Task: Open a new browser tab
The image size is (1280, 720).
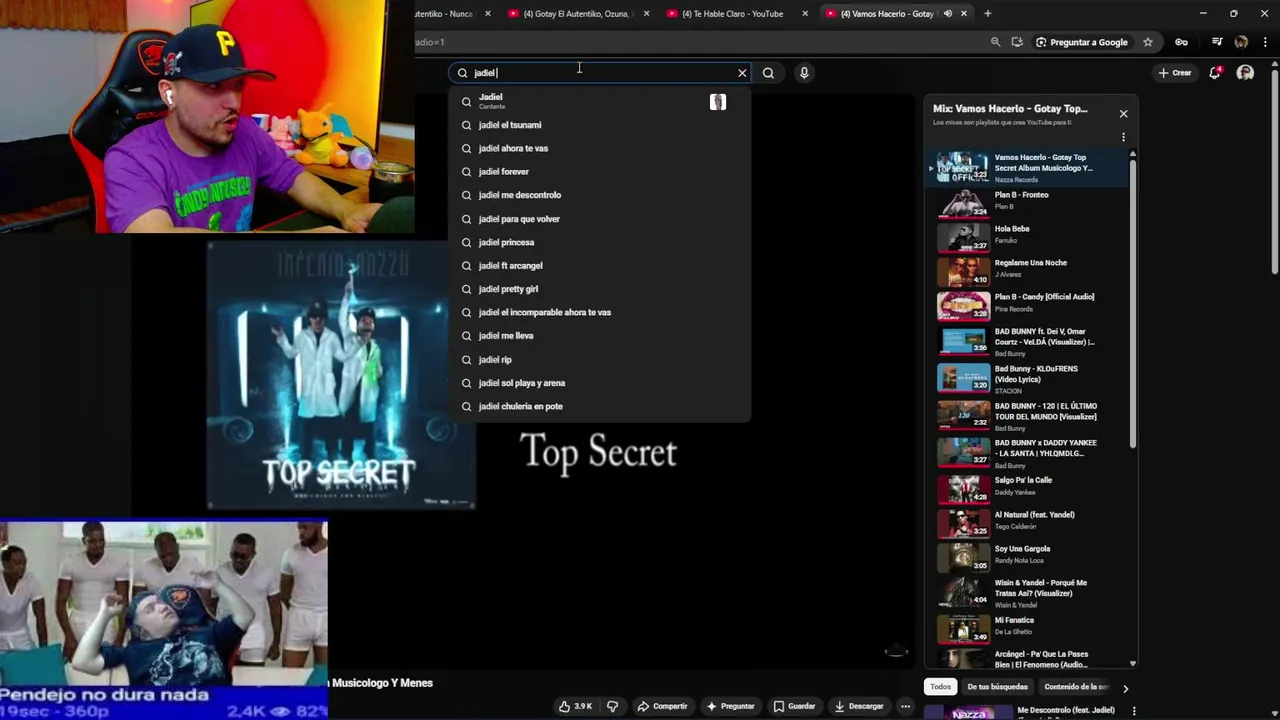Action: (988, 14)
